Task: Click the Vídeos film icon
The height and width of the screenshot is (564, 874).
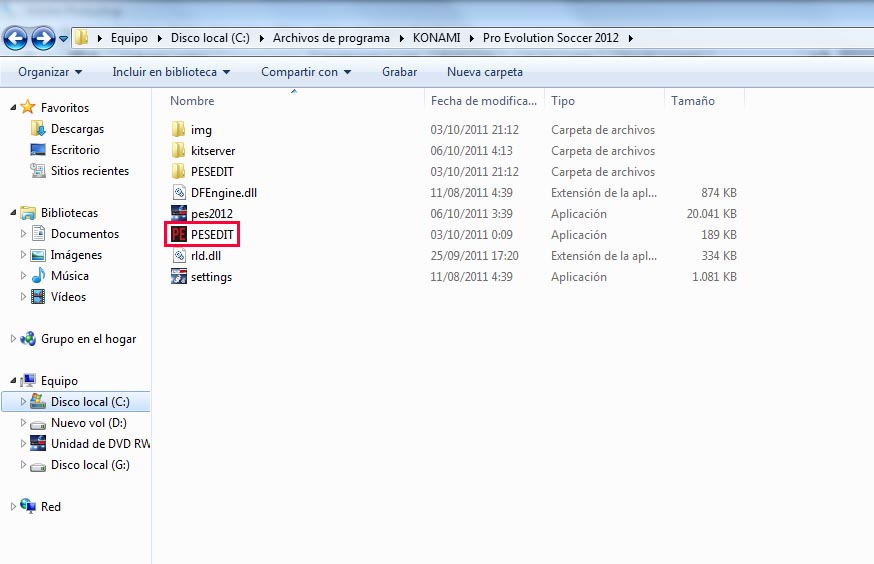Action: pyautogui.click(x=38, y=296)
